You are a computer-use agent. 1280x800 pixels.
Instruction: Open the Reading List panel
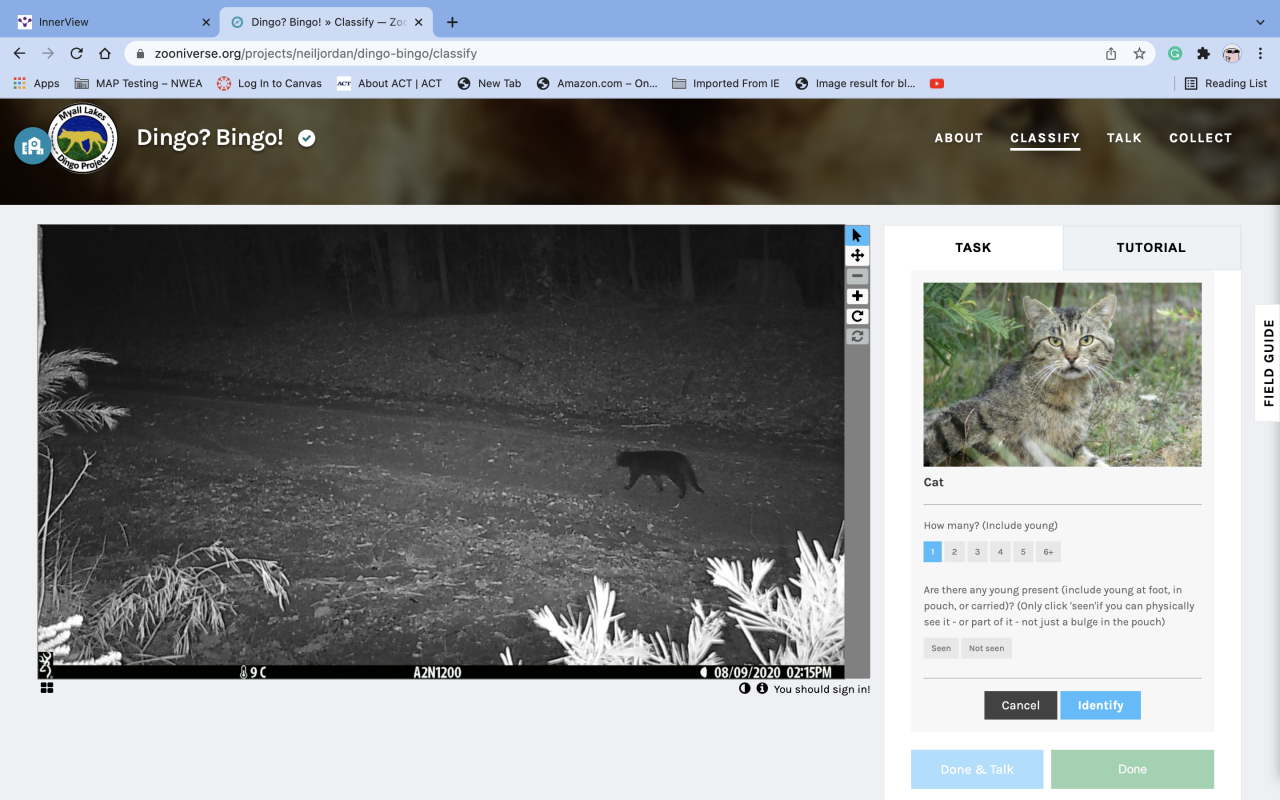tap(1226, 83)
